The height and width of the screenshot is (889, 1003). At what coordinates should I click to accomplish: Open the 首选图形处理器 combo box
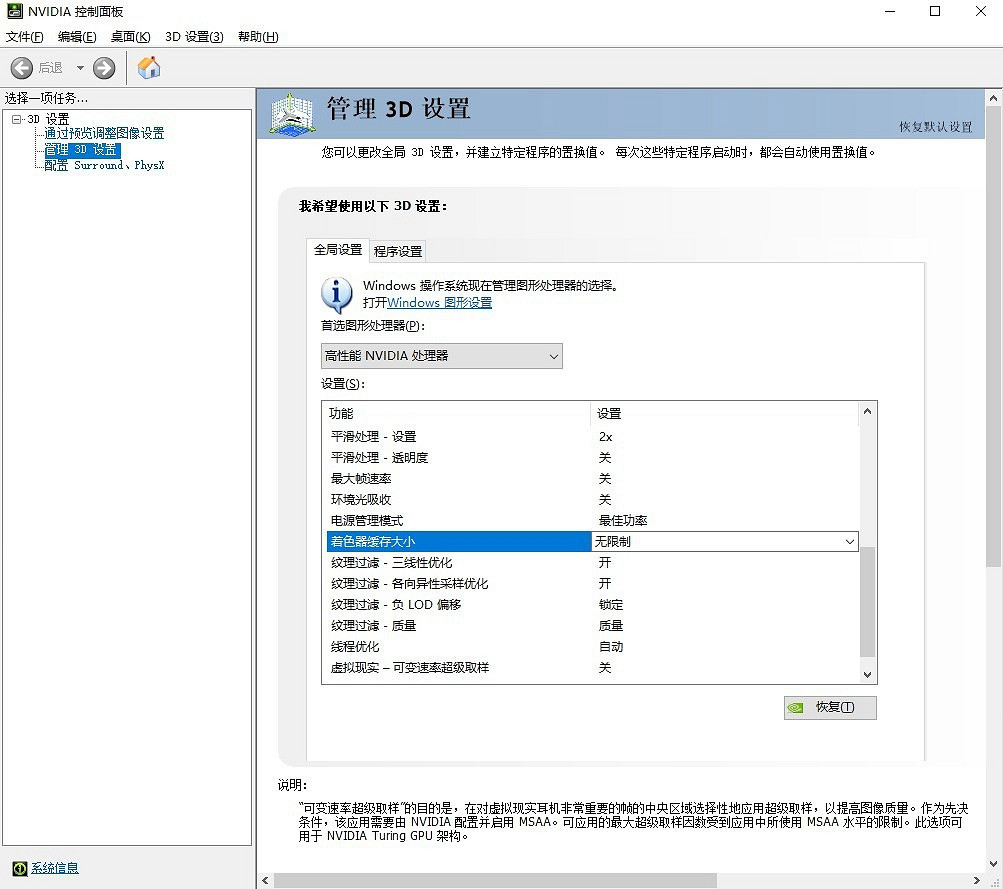pos(441,356)
